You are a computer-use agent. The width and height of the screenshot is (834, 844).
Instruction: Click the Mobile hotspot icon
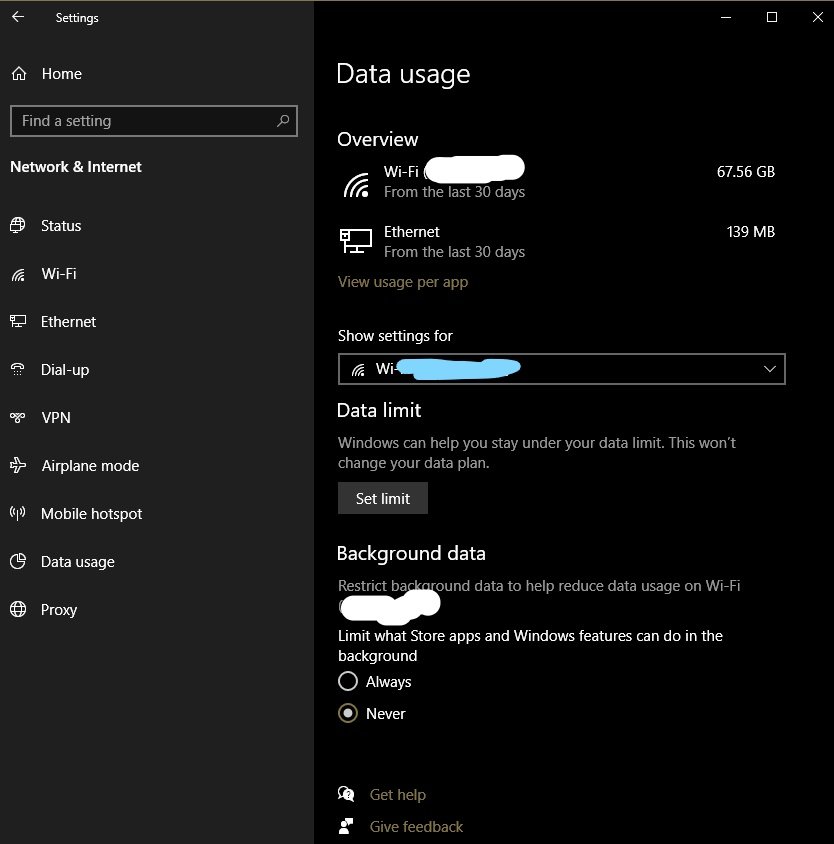(x=18, y=514)
